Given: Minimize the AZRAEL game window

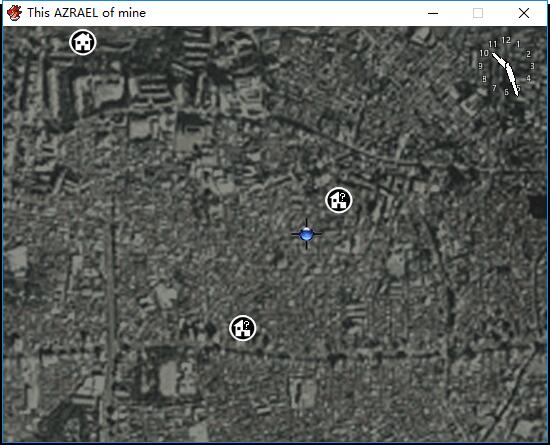Looking at the screenshot, I should (x=433, y=13).
